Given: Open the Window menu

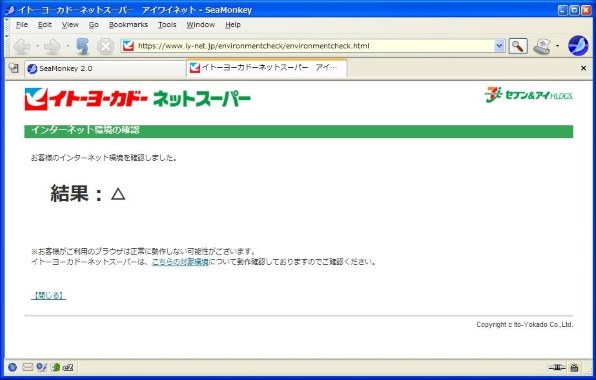Looking at the screenshot, I should click(201, 25).
